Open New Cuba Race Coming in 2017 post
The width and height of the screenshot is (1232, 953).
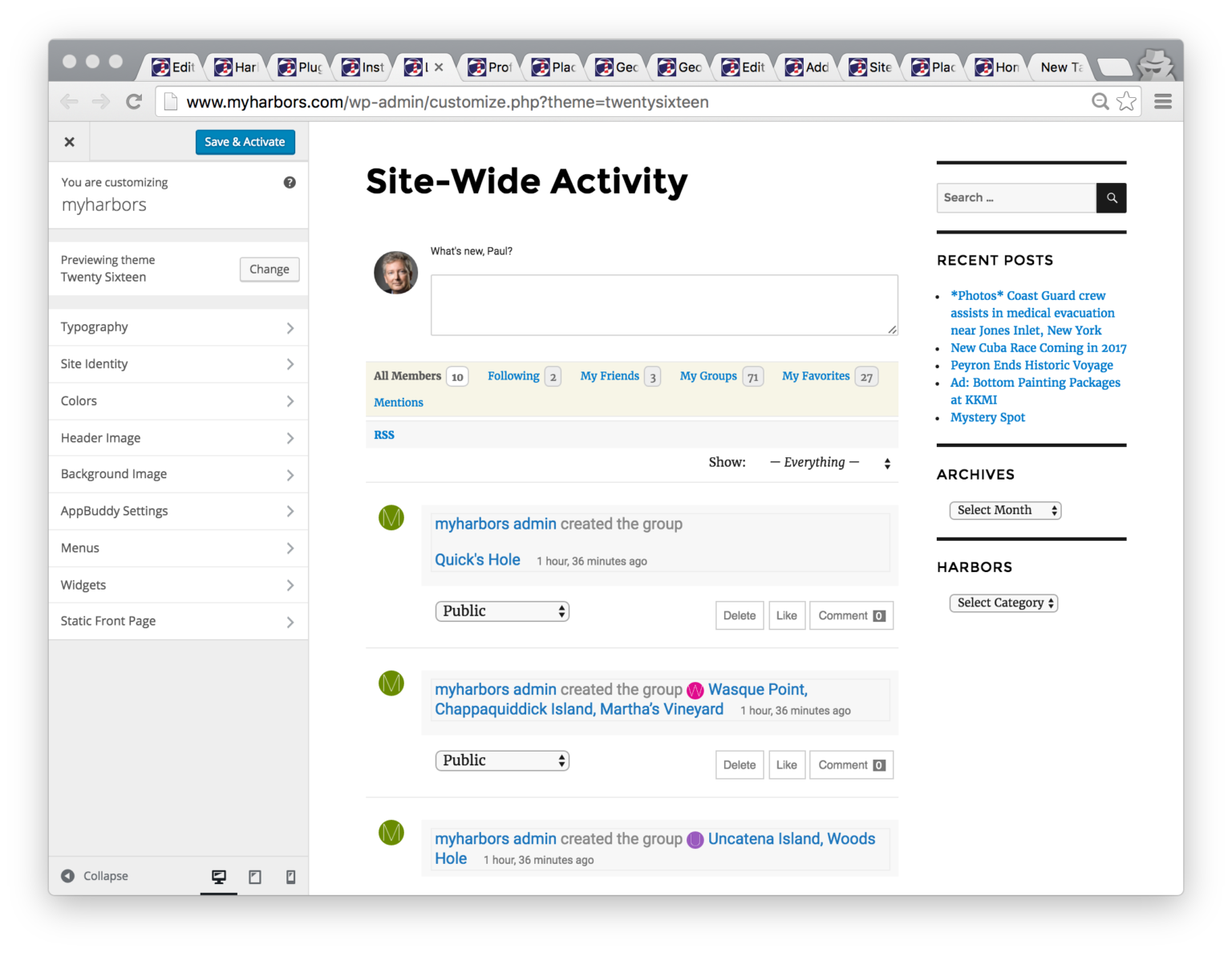(x=1039, y=348)
